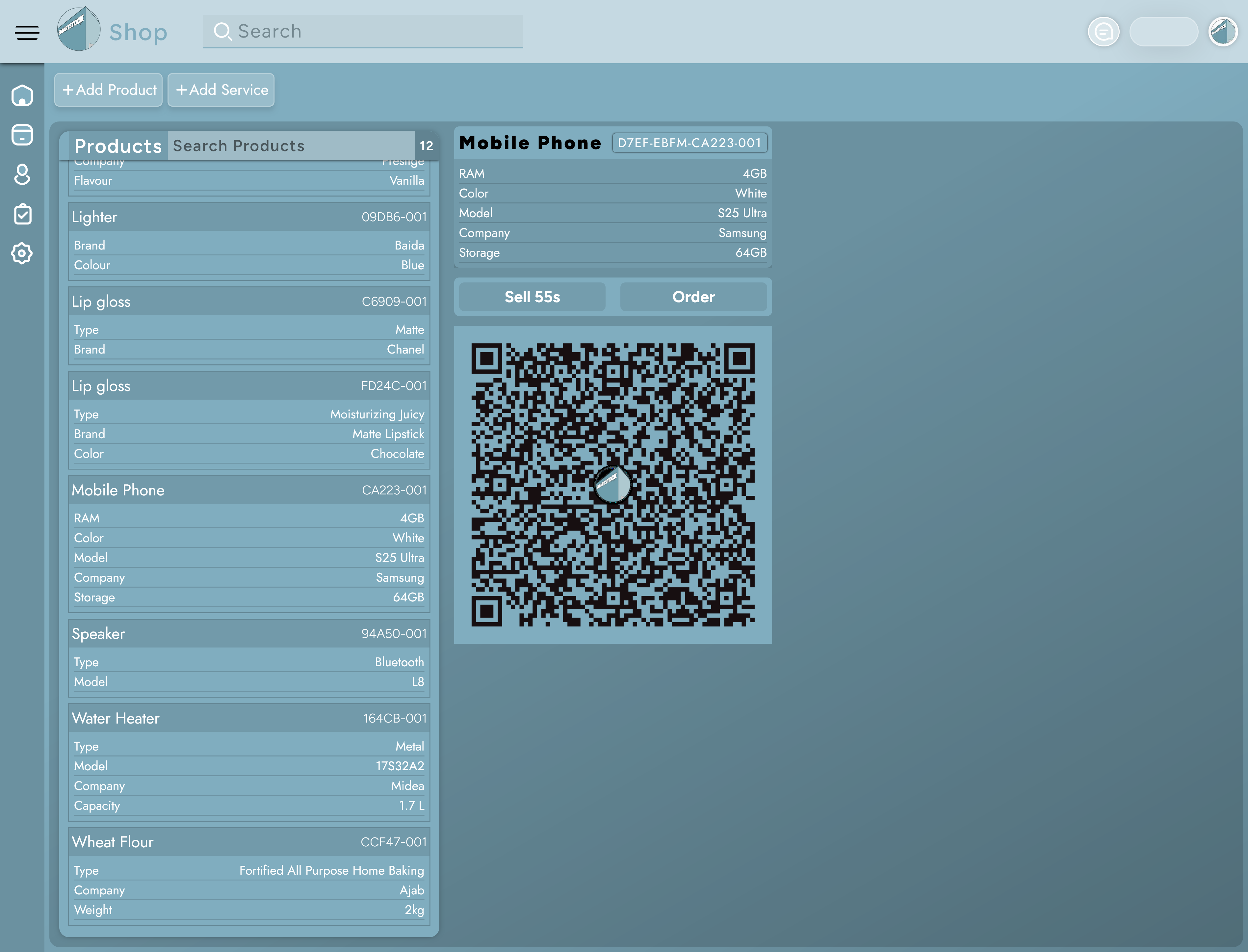Viewport: 1248px width, 952px height.
Task: Go to the Home sidebar icon
Action: (x=22, y=95)
